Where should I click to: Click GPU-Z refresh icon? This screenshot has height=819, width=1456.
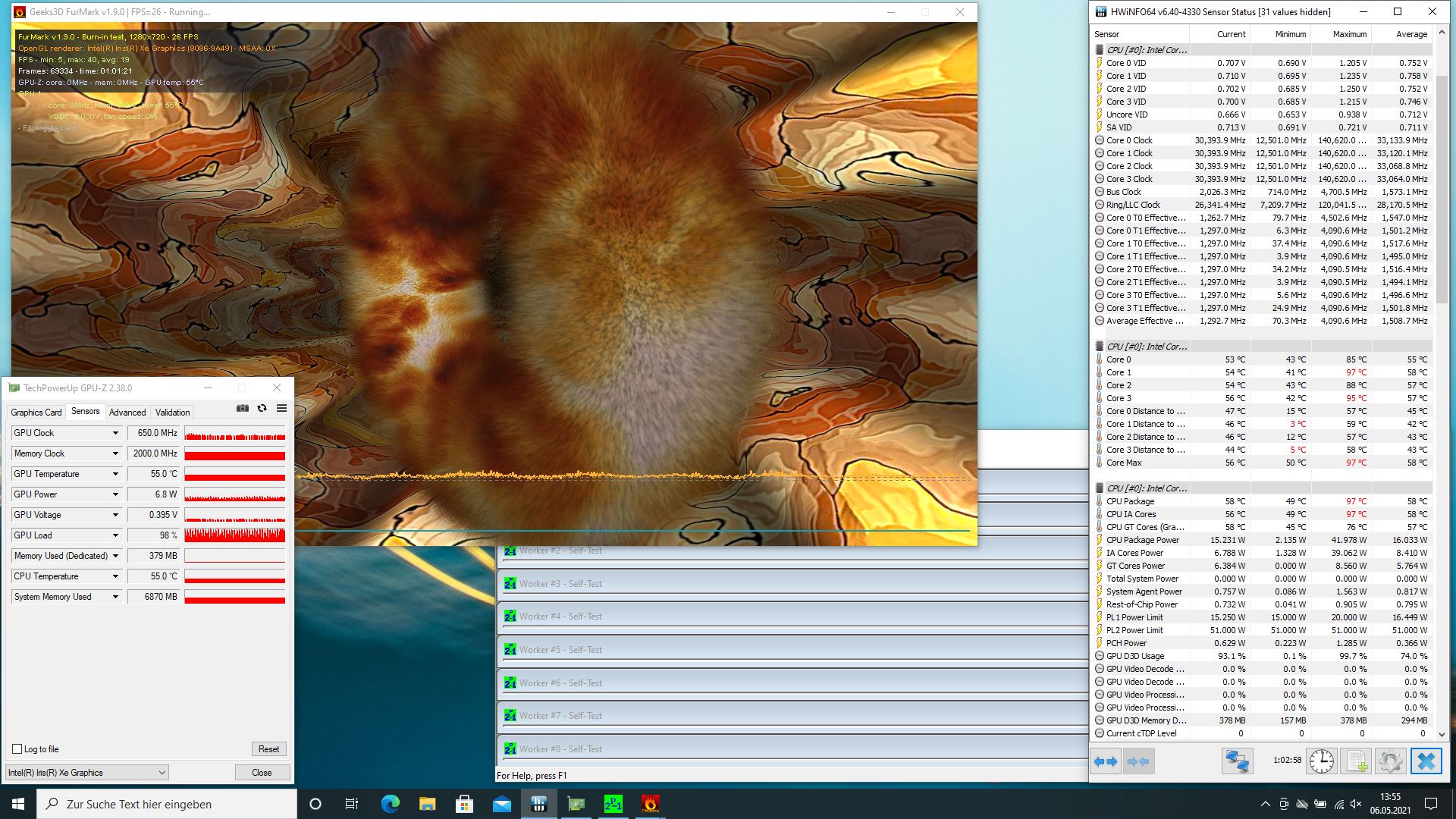(262, 408)
